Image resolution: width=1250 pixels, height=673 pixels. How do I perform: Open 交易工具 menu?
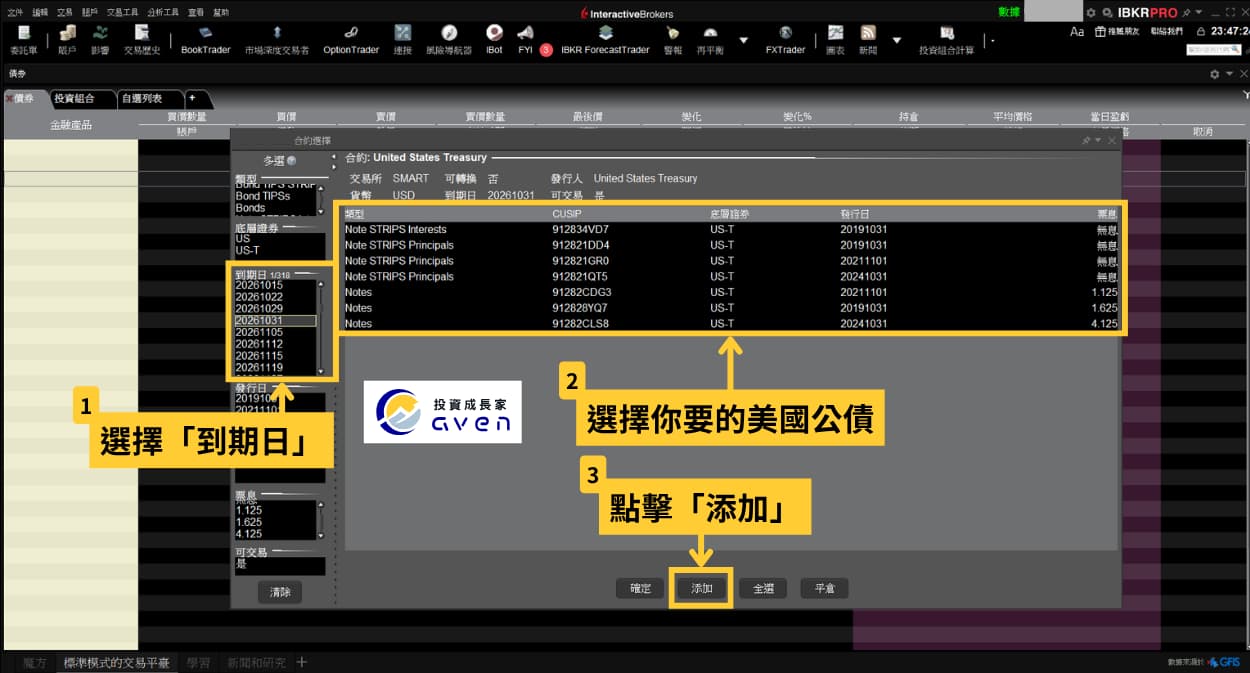pos(122,12)
